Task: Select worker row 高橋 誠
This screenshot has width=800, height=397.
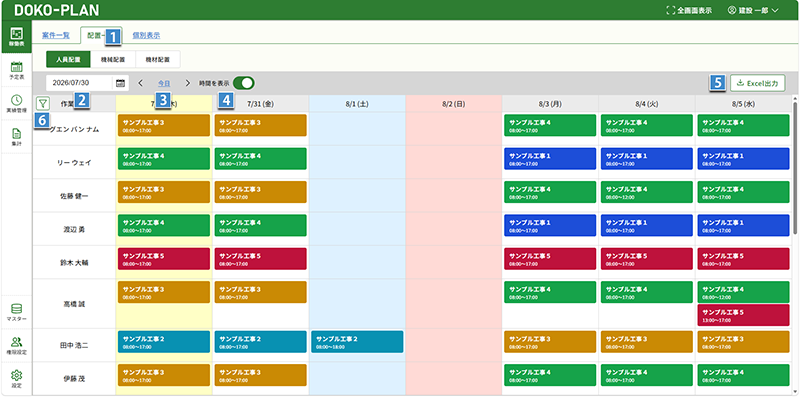Action: [x=74, y=304]
